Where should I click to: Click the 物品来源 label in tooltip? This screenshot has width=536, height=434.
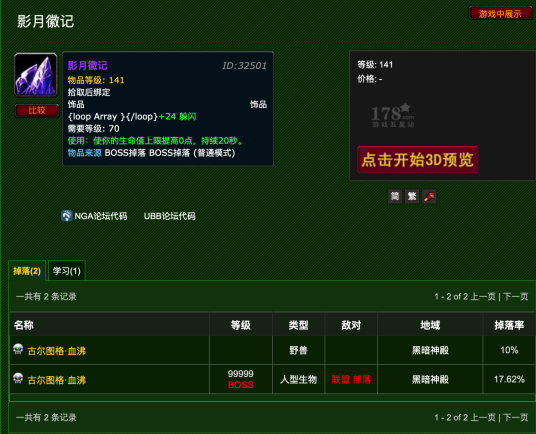coord(84,153)
